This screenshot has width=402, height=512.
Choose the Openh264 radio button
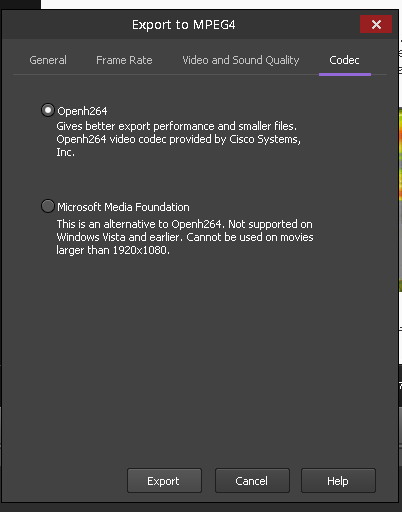click(x=48, y=110)
